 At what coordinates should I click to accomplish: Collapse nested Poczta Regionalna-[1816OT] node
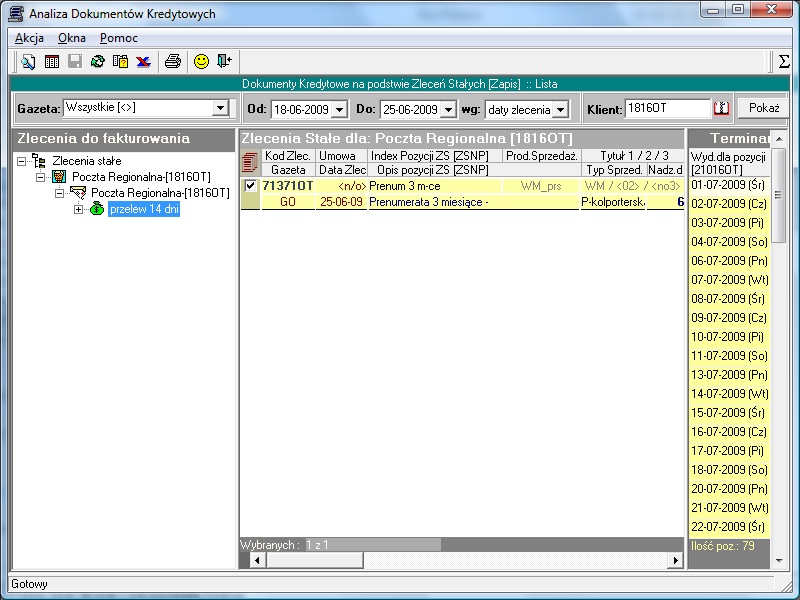[x=59, y=193]
